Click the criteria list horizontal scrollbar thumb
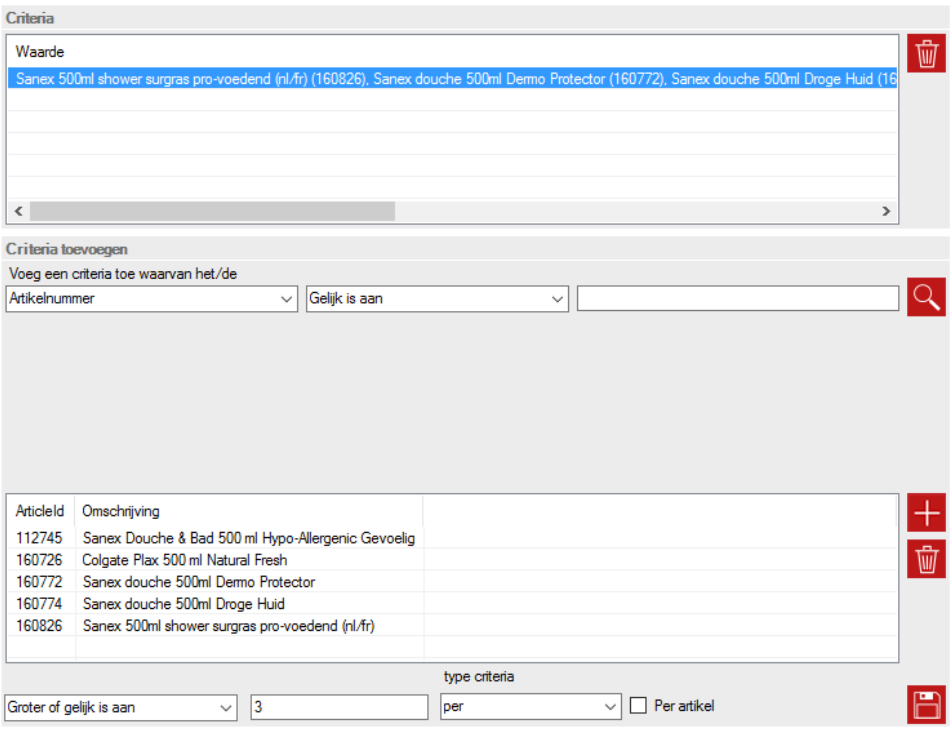The width and height of the screenshot is (952, 731). pos(212,211)
